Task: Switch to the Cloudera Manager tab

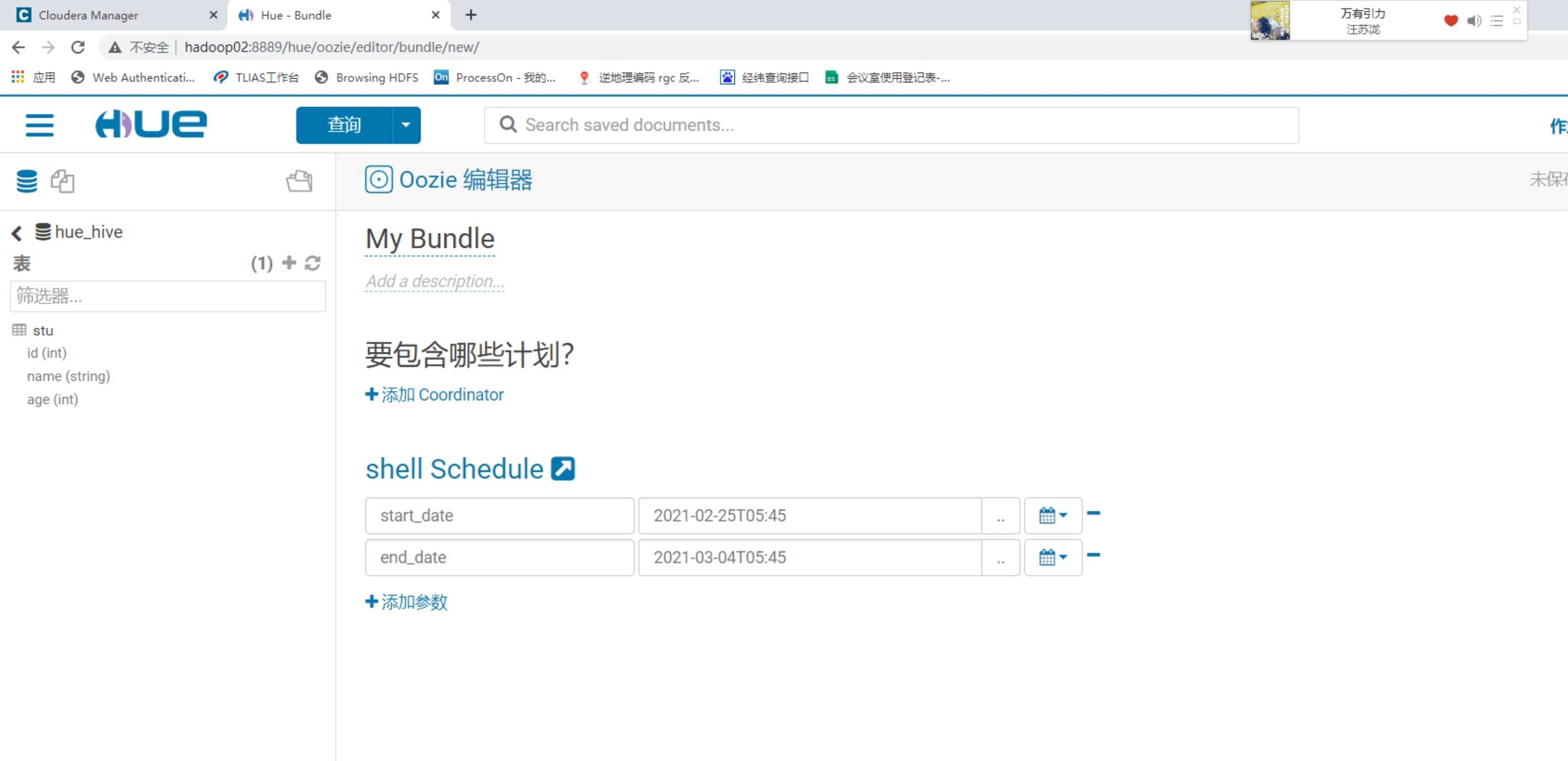Action: click(x=88, y=15)
